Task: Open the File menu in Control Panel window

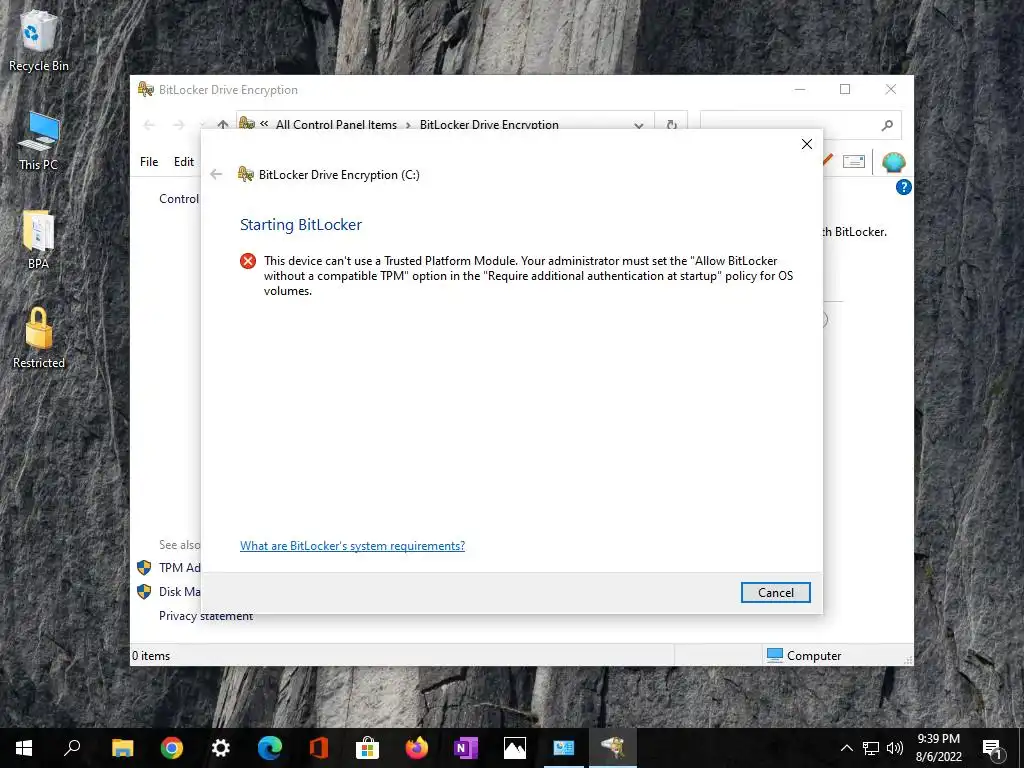Action: [x=149, y=162]
